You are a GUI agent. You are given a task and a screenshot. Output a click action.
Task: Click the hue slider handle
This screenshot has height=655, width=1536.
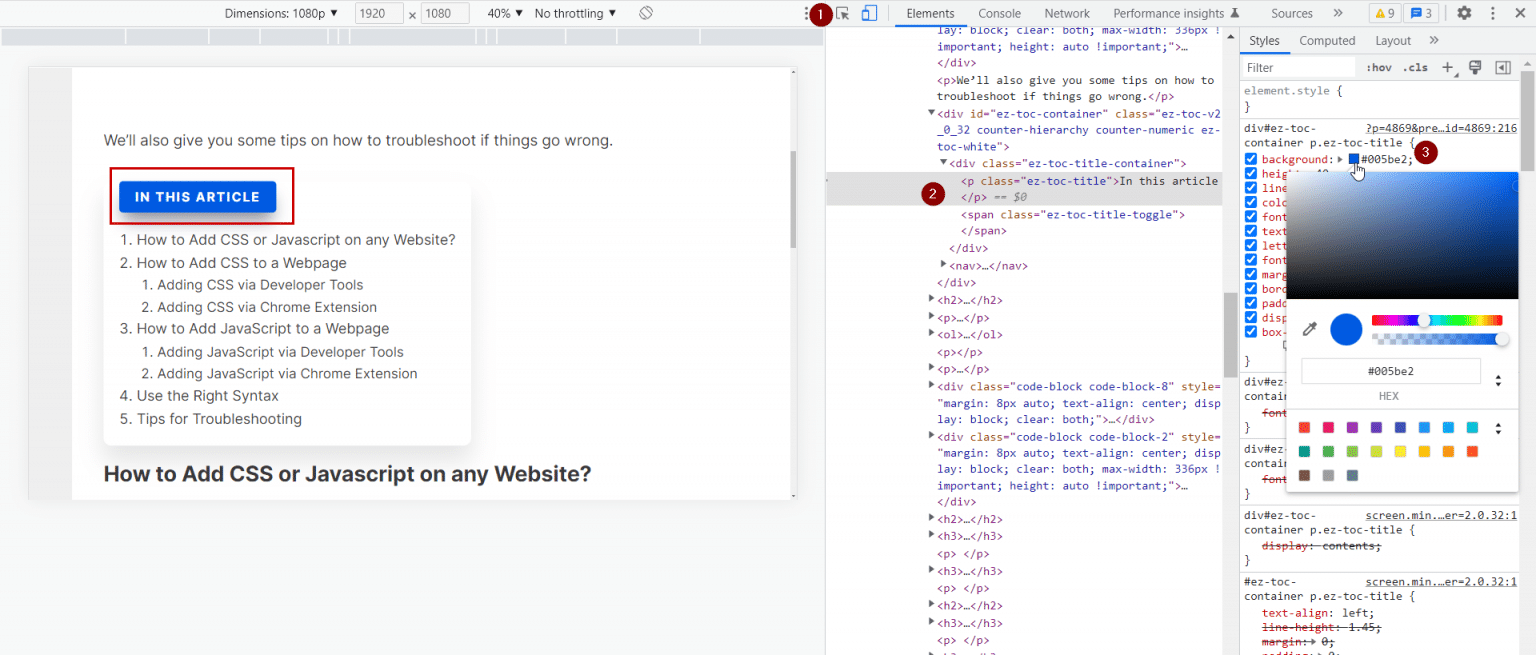click(1424, 320)
